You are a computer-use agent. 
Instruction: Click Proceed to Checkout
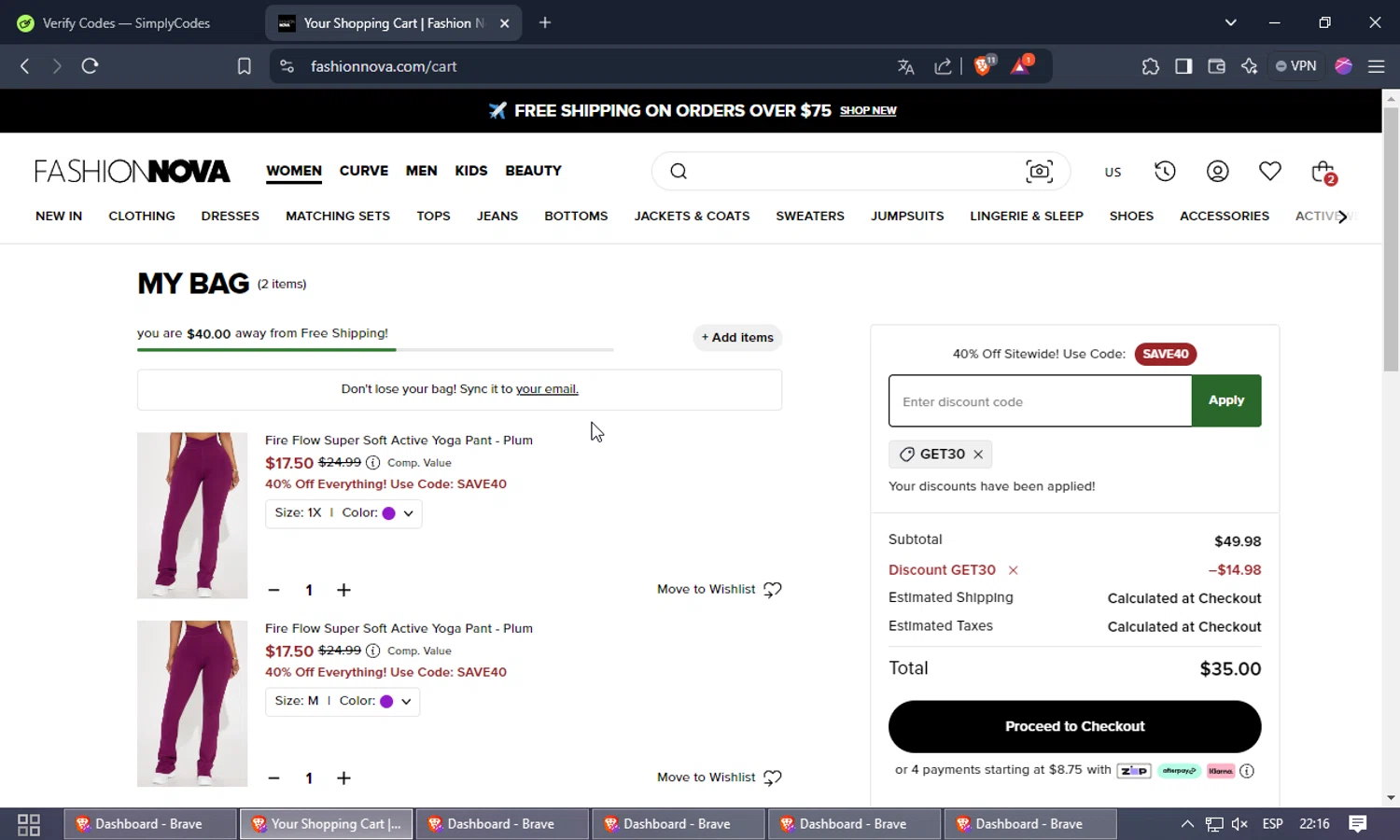pos(1075,726)
